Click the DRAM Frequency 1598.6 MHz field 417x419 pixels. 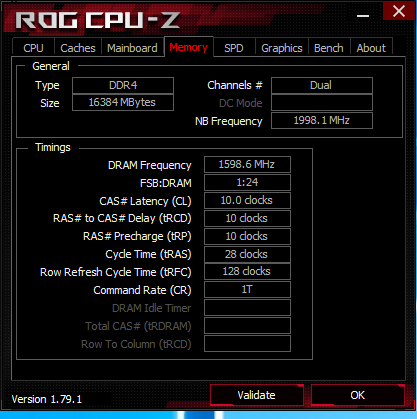pyautogui.click(x=247, y=164)
